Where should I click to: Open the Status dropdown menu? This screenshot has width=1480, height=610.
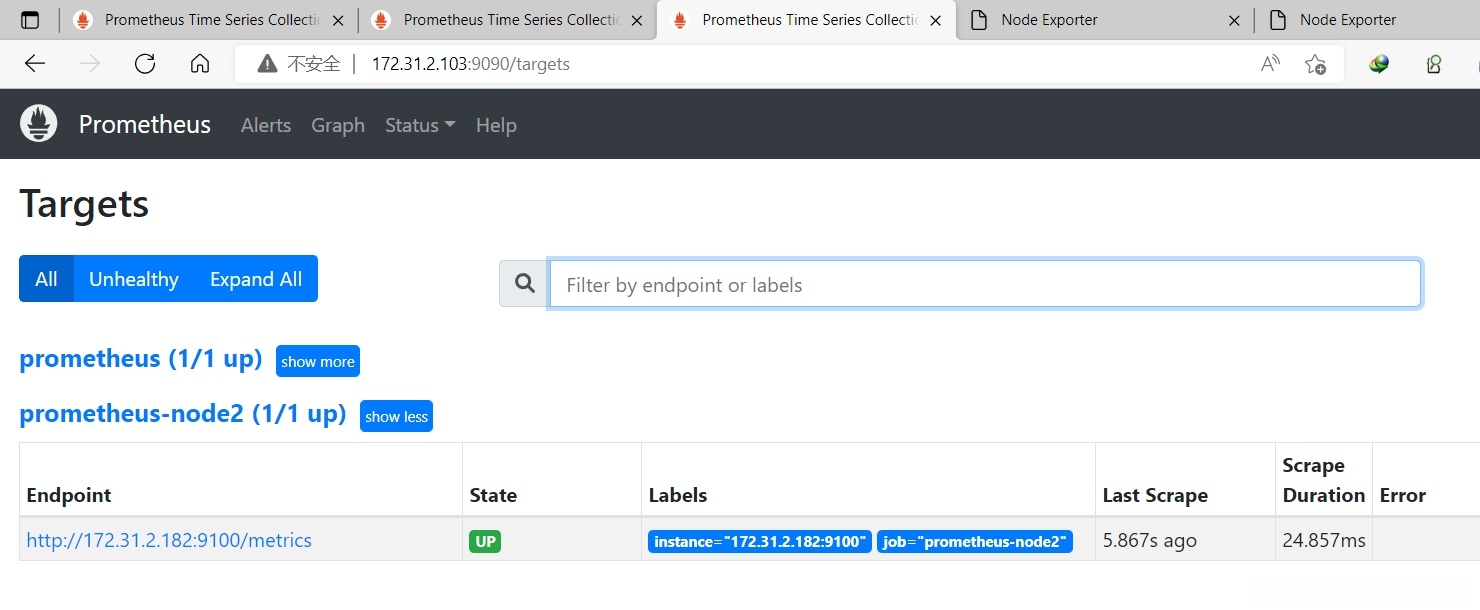420,125
